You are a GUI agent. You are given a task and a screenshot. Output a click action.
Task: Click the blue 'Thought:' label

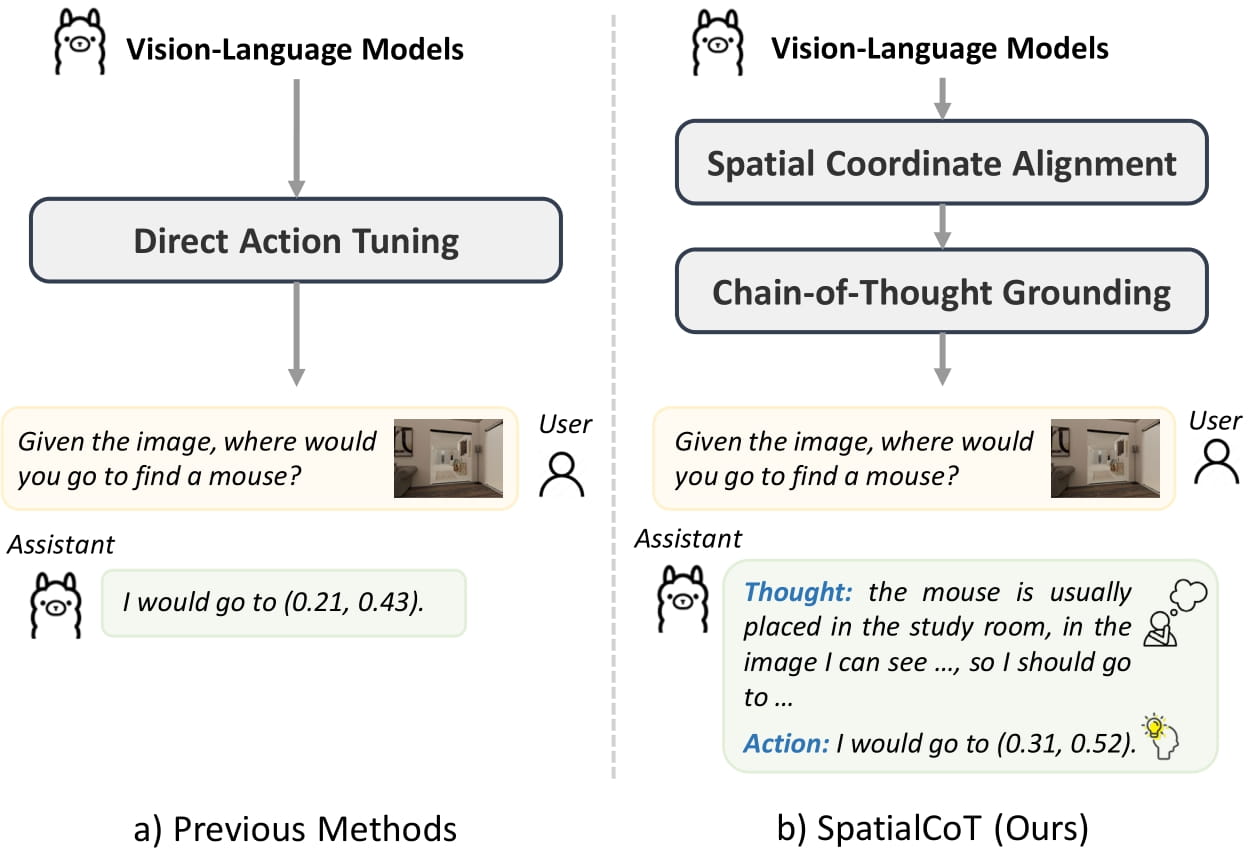tap(797, 591)
